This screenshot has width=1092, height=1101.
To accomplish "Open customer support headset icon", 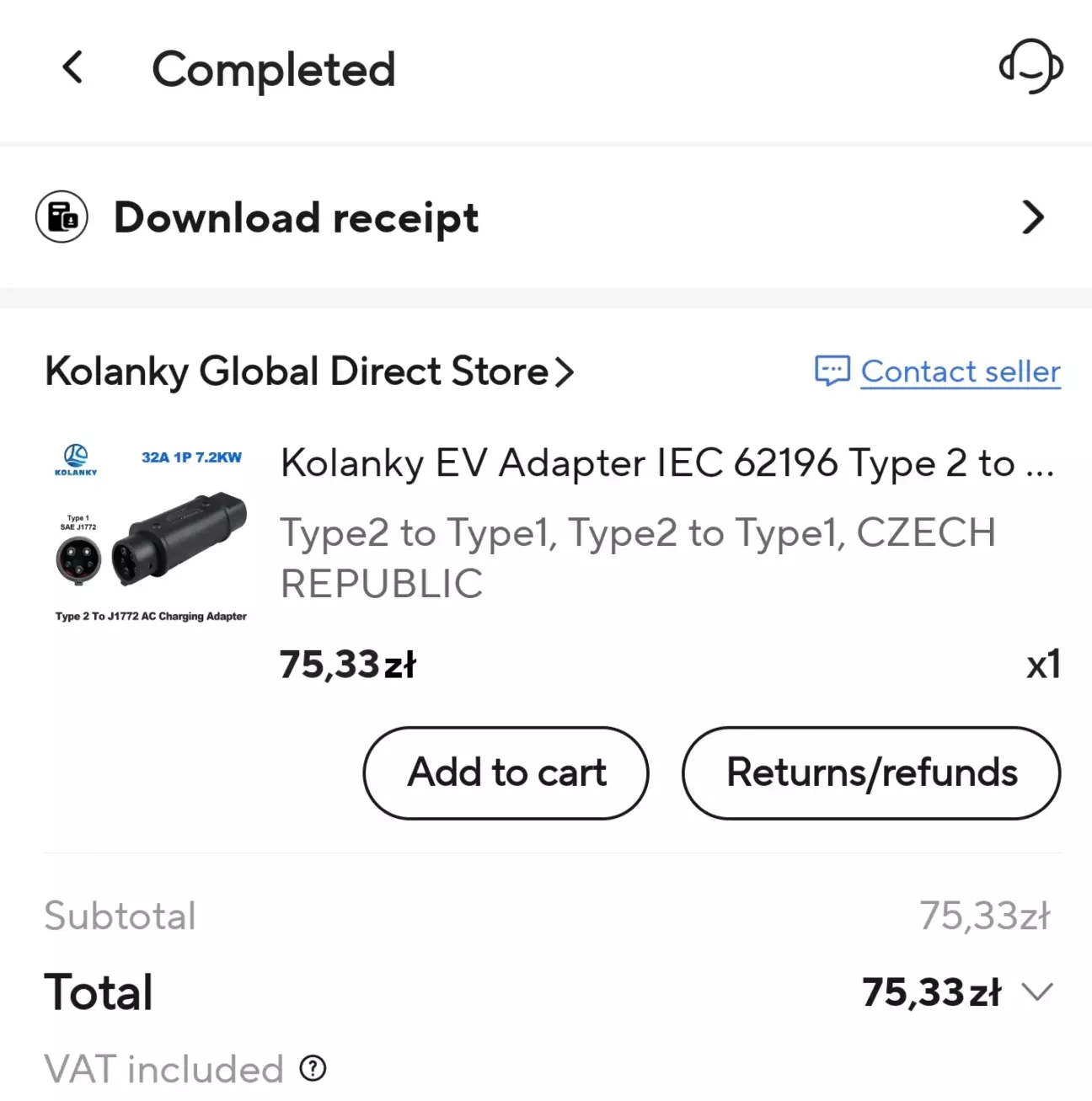I will [x=1030, y=67].
